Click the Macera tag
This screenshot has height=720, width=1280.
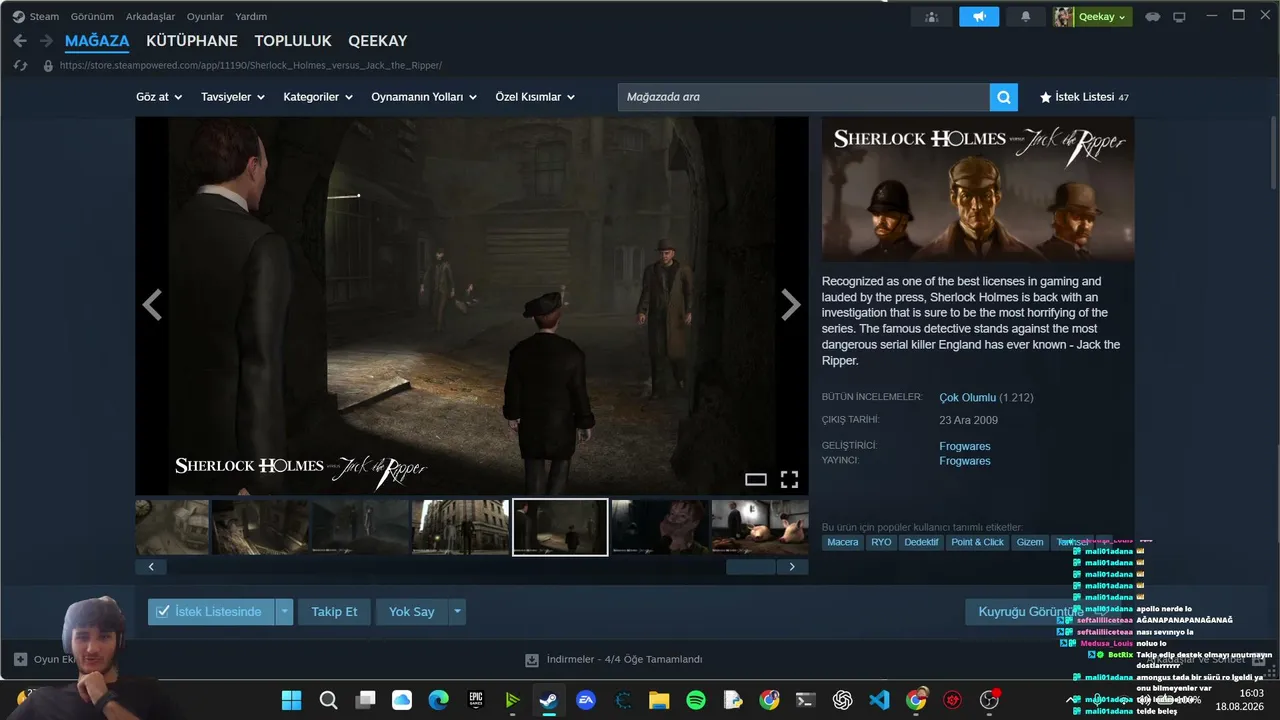pos(843,542)
